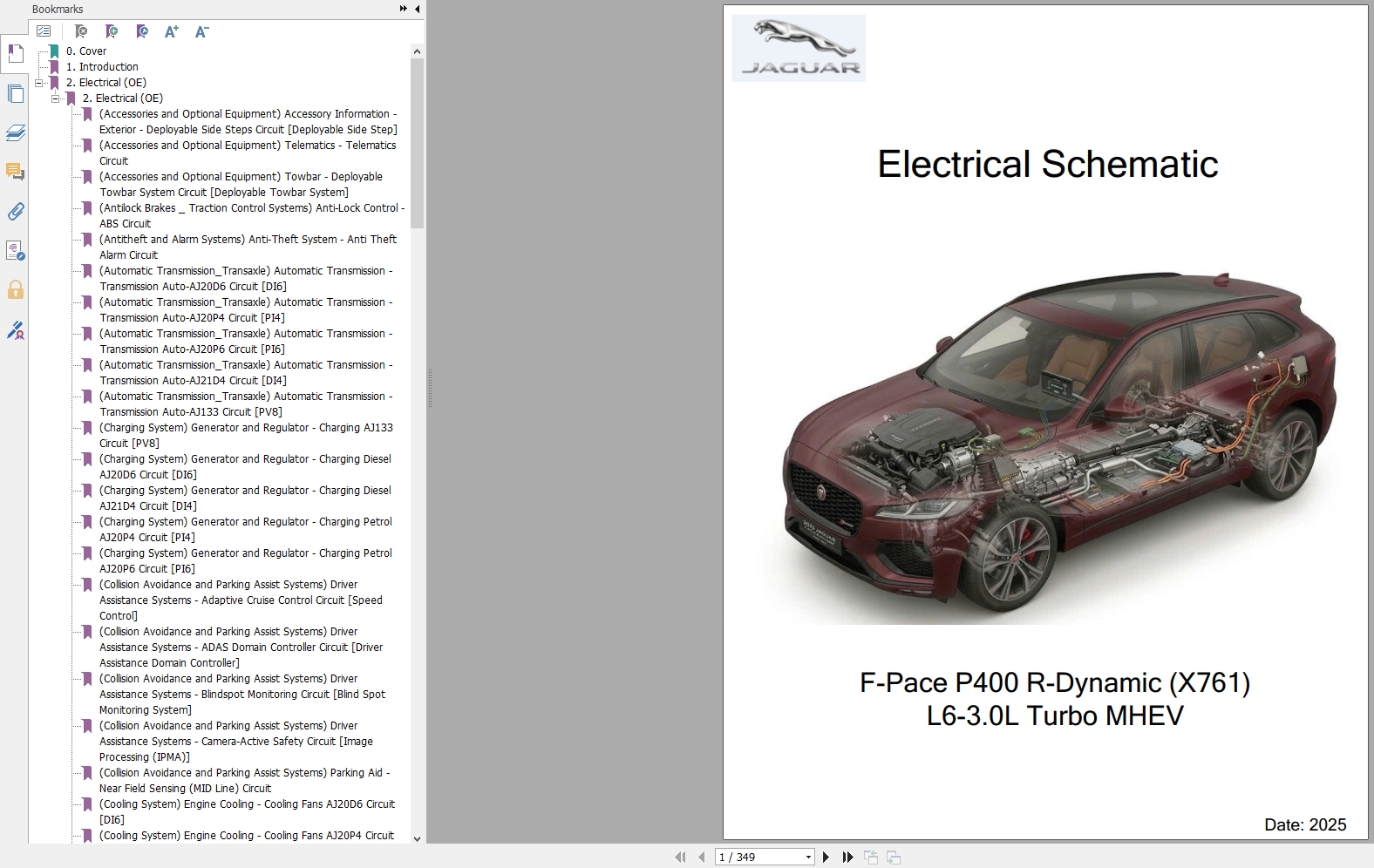Open Adaptive Cruise Control Circuit bookmark
The height and width of the screenshot is (868, 1374).
[x=241, y=600]
